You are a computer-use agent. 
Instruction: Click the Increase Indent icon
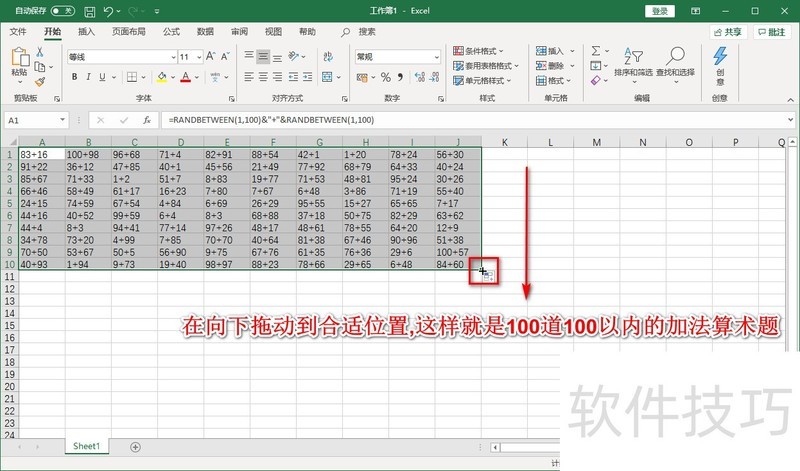coord(307,77)
